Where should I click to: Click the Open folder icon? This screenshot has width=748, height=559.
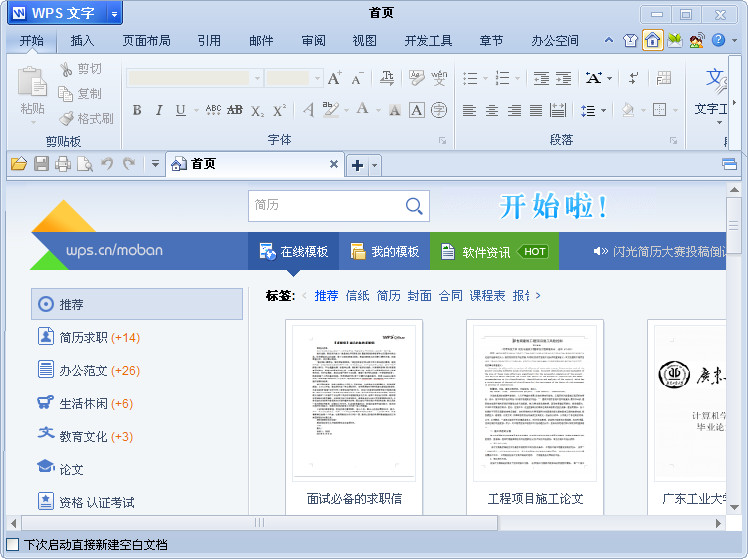19,164
